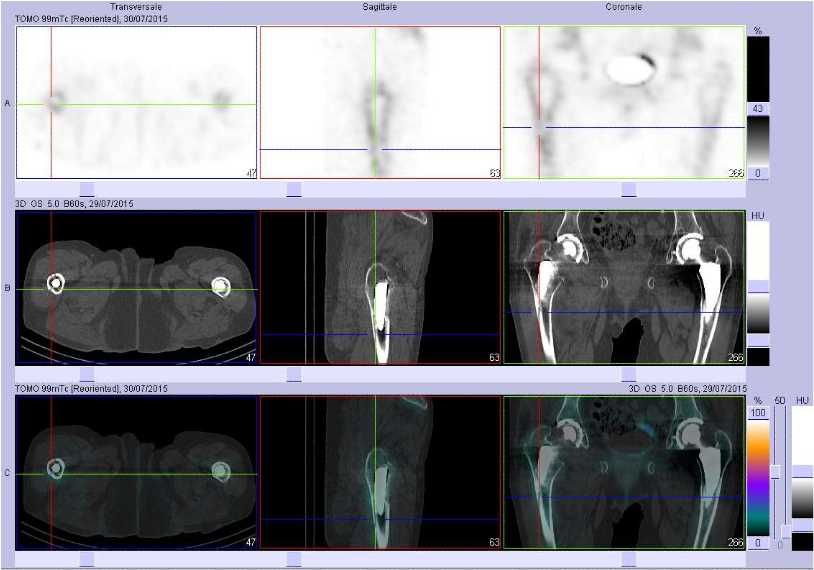
Task: Click the row letter A
Action: pyautogui.click(x=7, y=103)
